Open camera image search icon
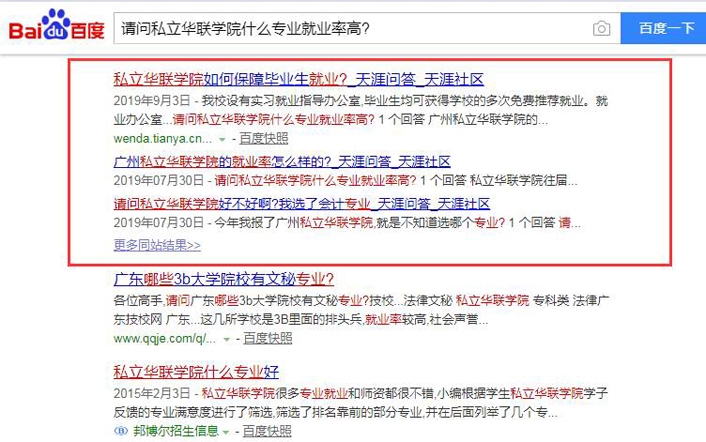 coord(601,28)
